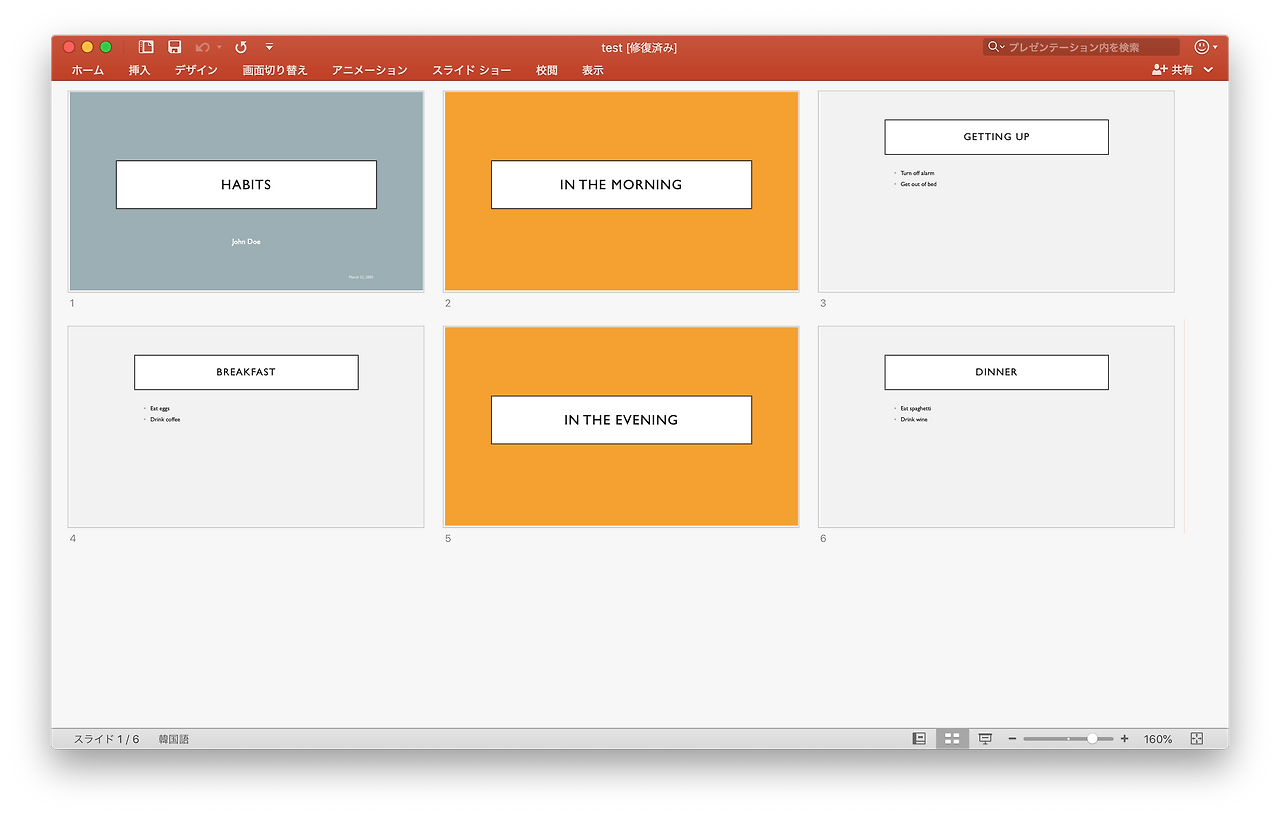Screen dimensions: 1280x817
Task: Open the 挿入 (Insert) ribbon tab
Action: tap(139, 70)
